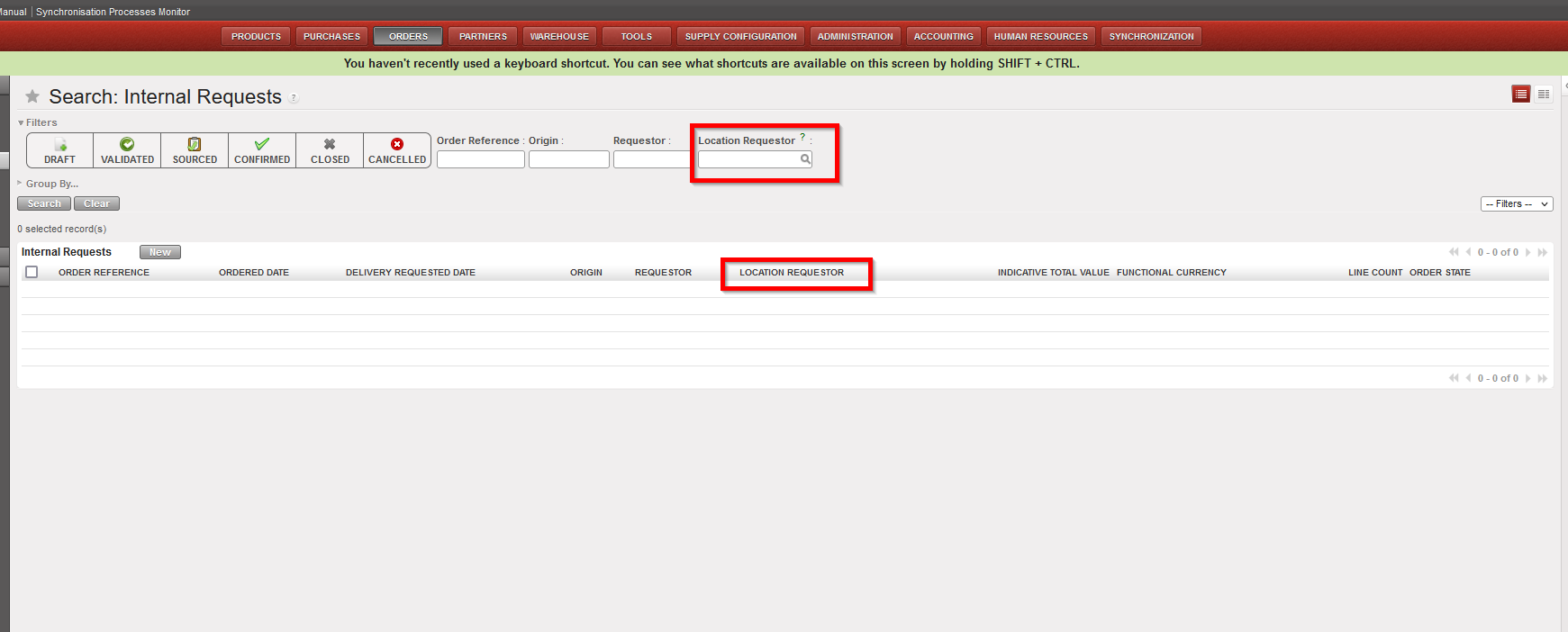Viewport: 1568px width, 632px height.
Task: Click the Closed filter X icon
Action: pyautogui.click(x=330, y=144)
